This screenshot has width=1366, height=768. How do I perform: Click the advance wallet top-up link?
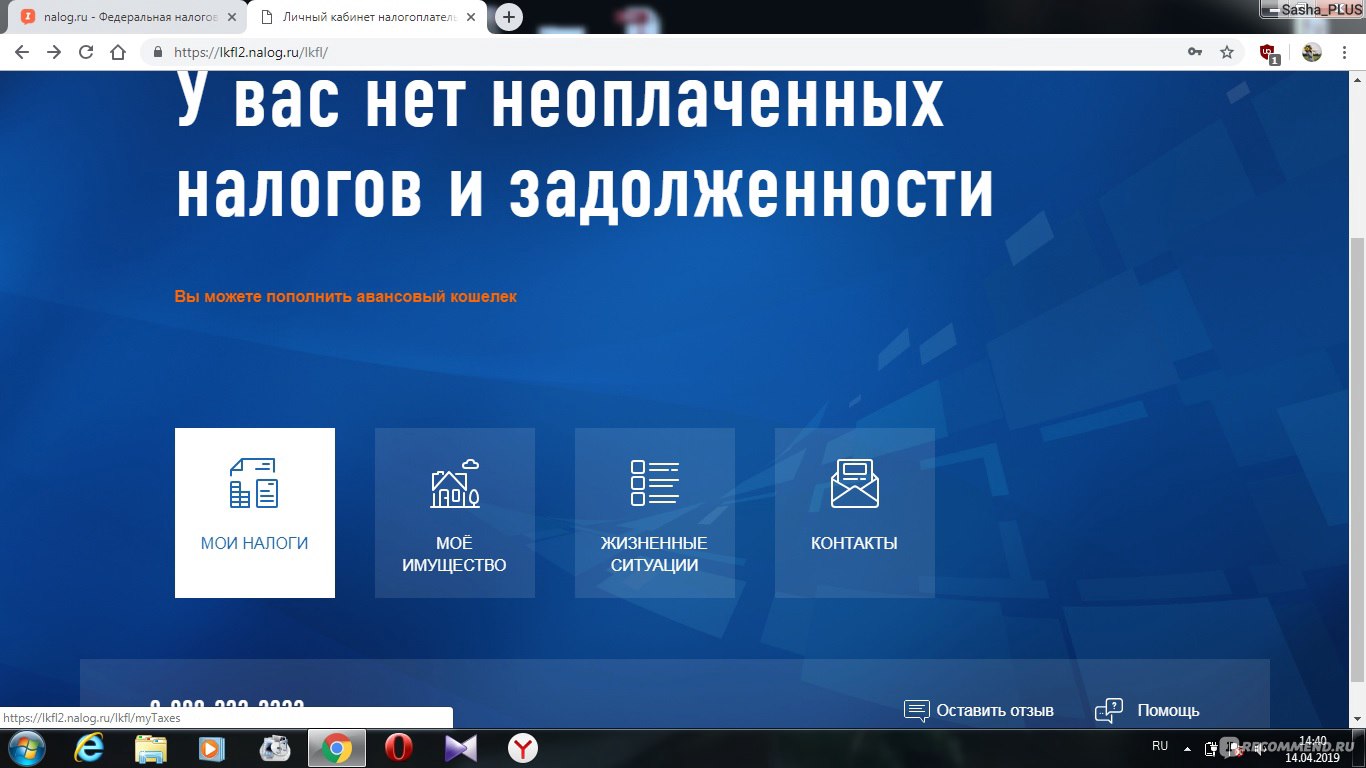coord(346,296)
